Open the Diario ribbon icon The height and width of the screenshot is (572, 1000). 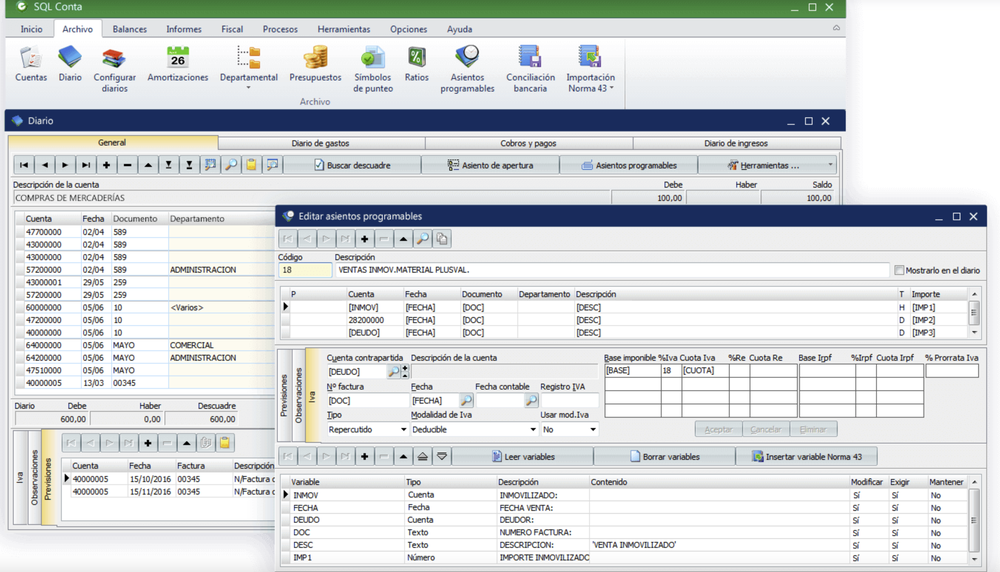click(x=70, y=64)
